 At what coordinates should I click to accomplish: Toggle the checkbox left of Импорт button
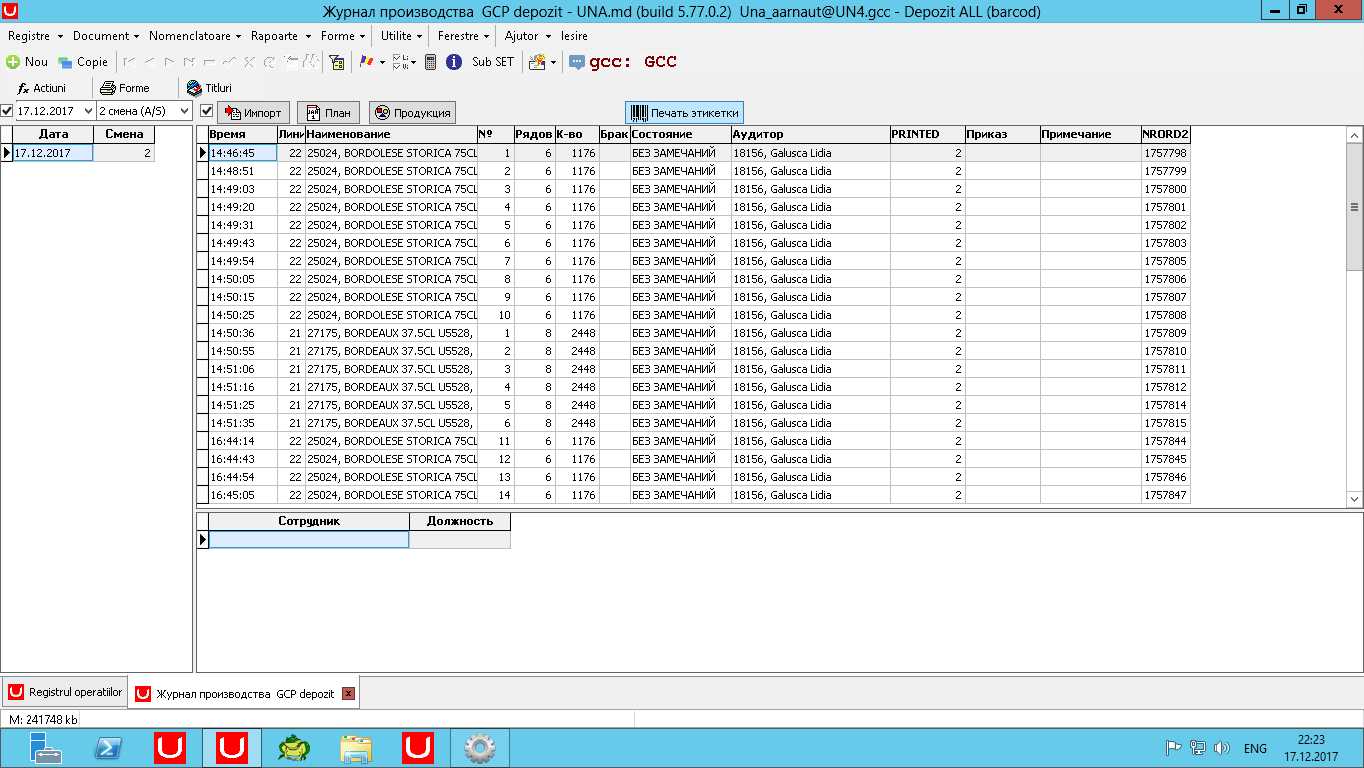point(207,111)
